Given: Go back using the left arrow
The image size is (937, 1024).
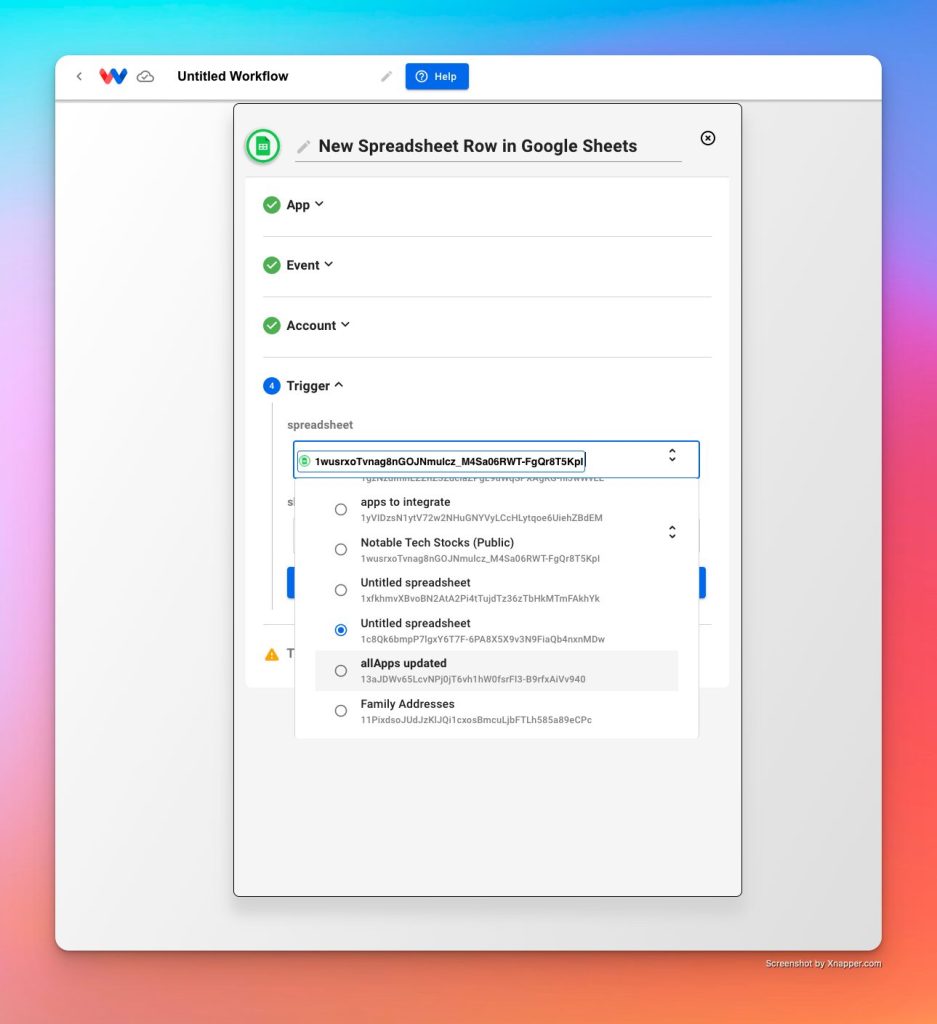Looking at the screenshot, I should pos(79,76).
